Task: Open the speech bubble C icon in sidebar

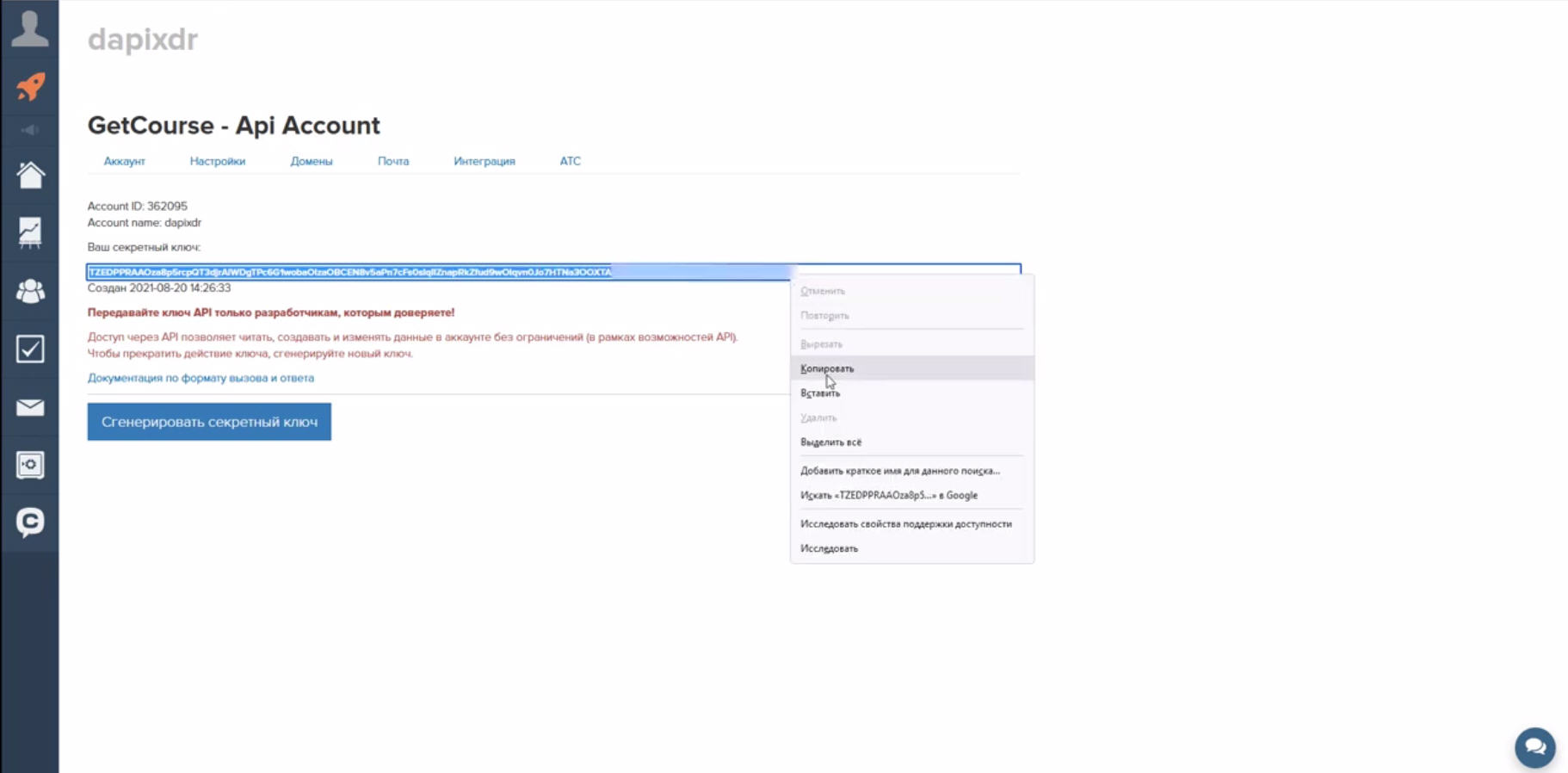Action: coord(30,523)
